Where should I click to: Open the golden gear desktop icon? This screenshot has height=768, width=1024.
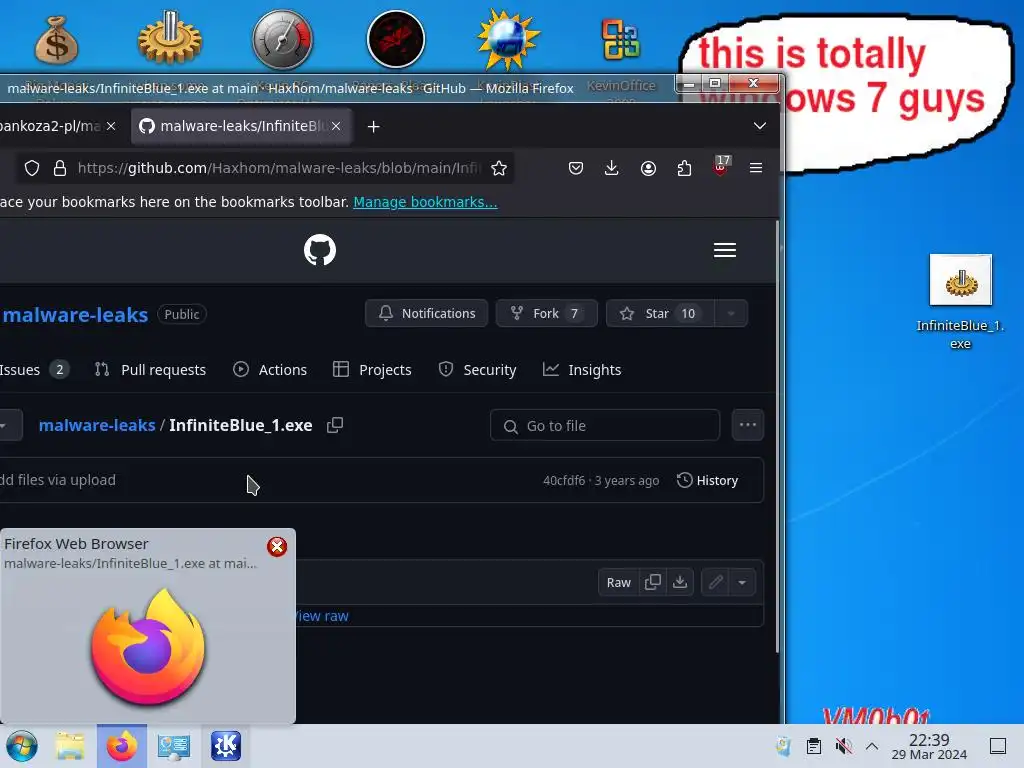tap(170, 38)
